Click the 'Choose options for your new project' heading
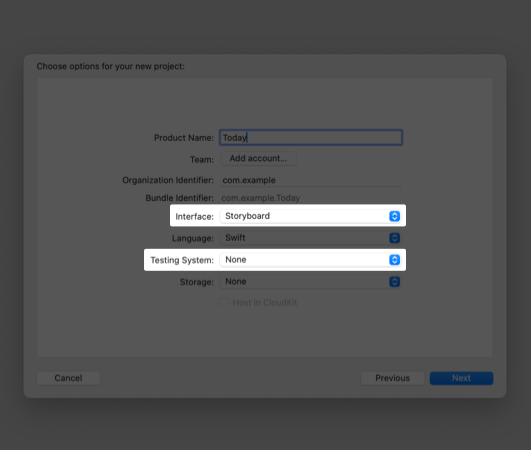Screen dimensions: 531x450 [111, 66]
